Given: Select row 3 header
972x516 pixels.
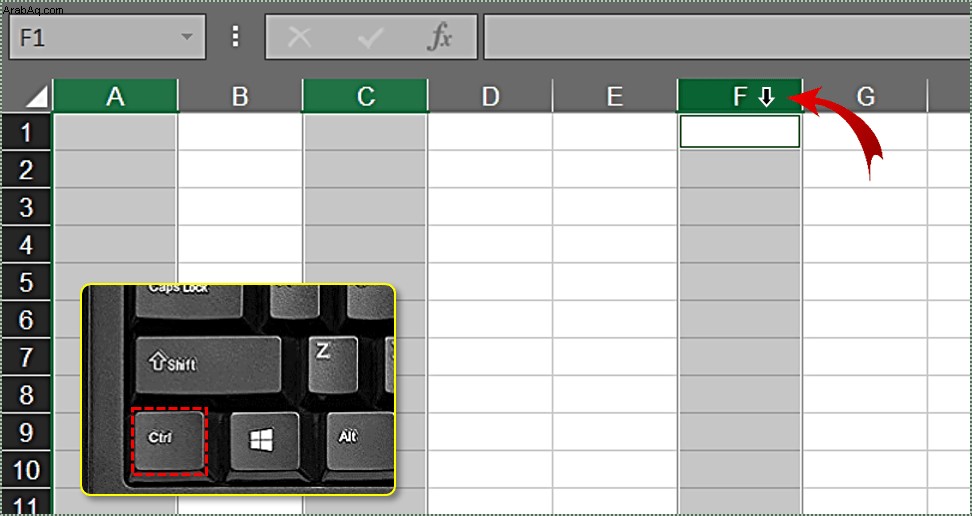Looking at the screenshot, I should pos(27,207).
